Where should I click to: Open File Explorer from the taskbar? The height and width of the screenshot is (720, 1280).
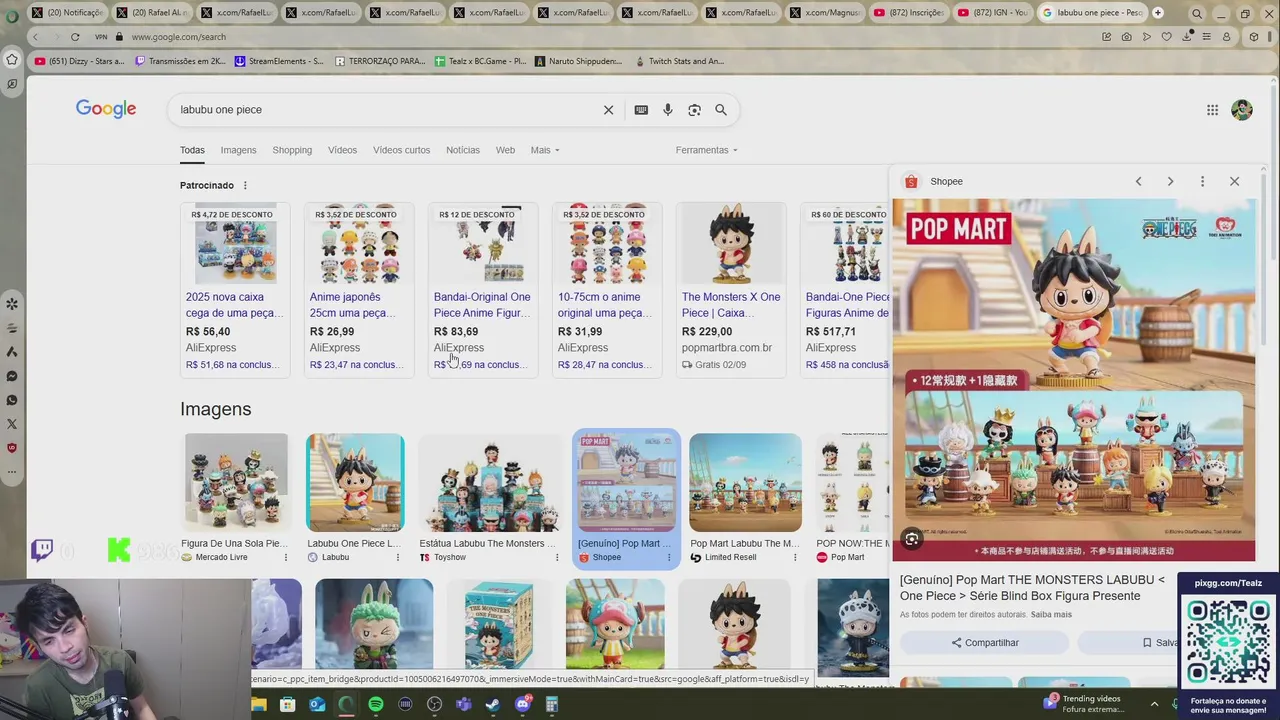[x=258, y=704]
